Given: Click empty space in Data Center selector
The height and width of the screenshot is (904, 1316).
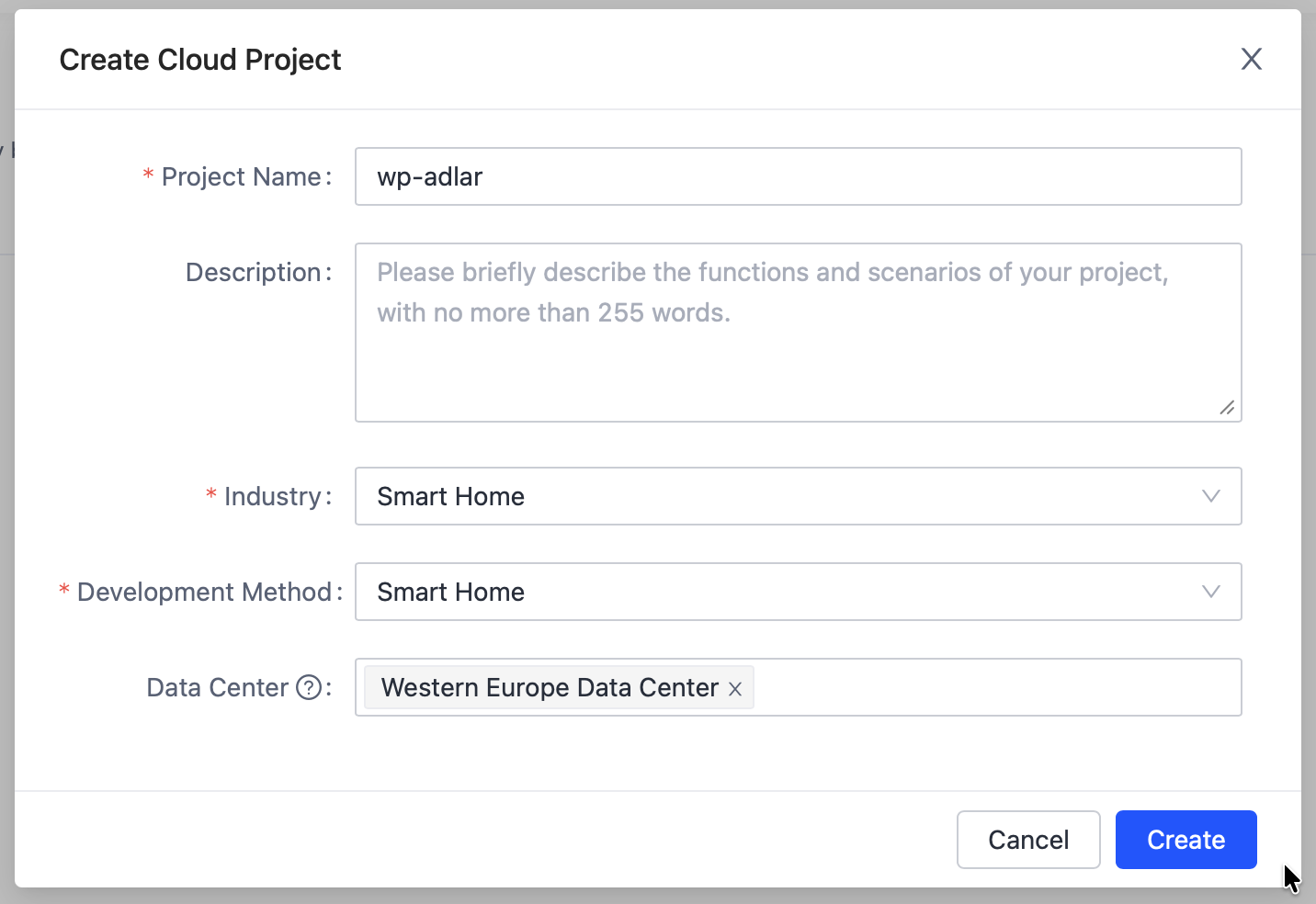Looking at the screenshot, I should [x=993, y=687].
